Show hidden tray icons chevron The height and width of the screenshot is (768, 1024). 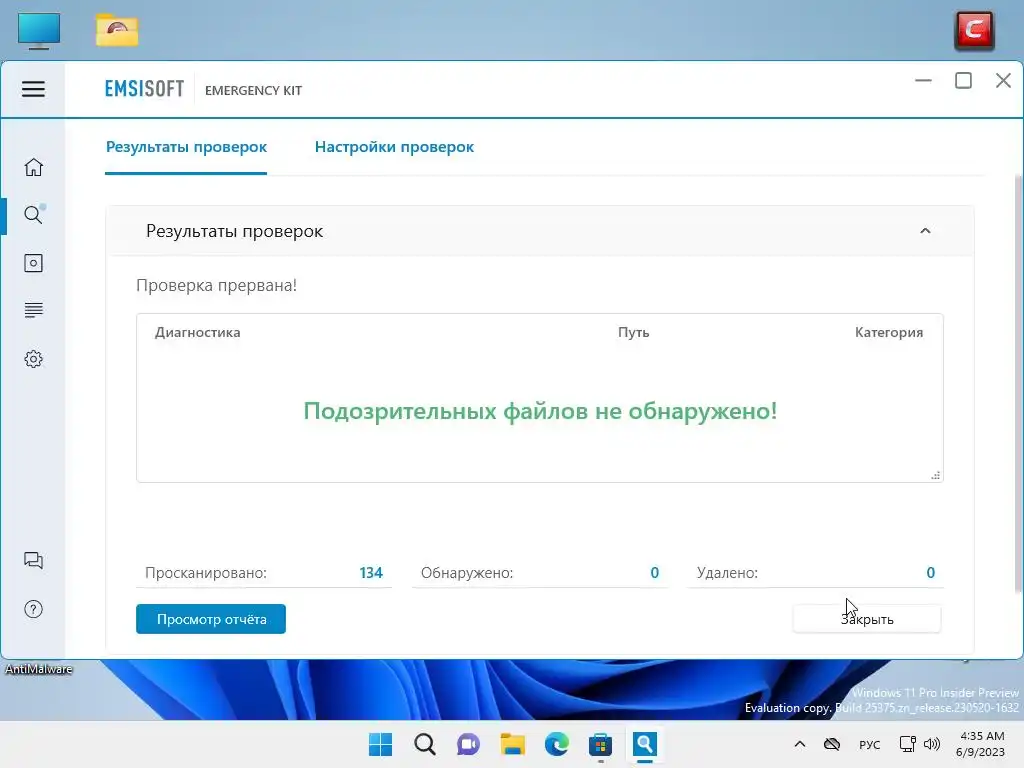click(799, 744)
